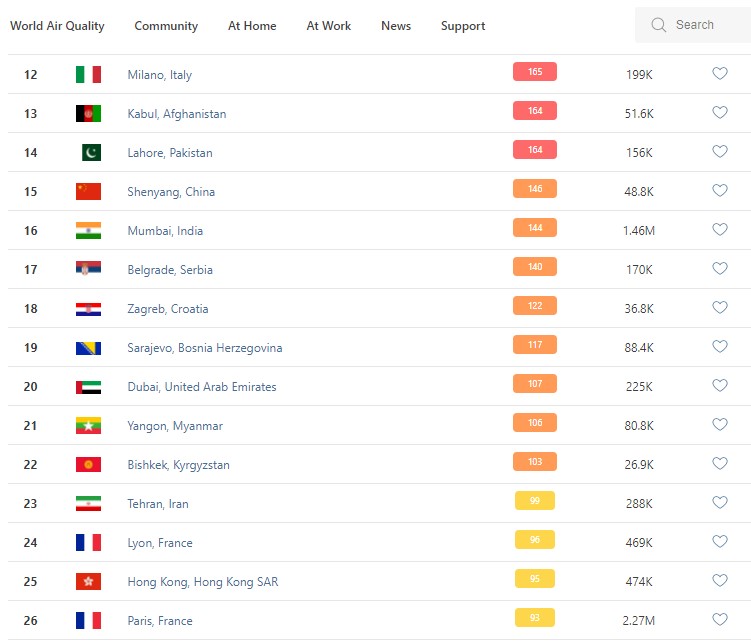Add Paris, France to favorites

coord(719,620)
